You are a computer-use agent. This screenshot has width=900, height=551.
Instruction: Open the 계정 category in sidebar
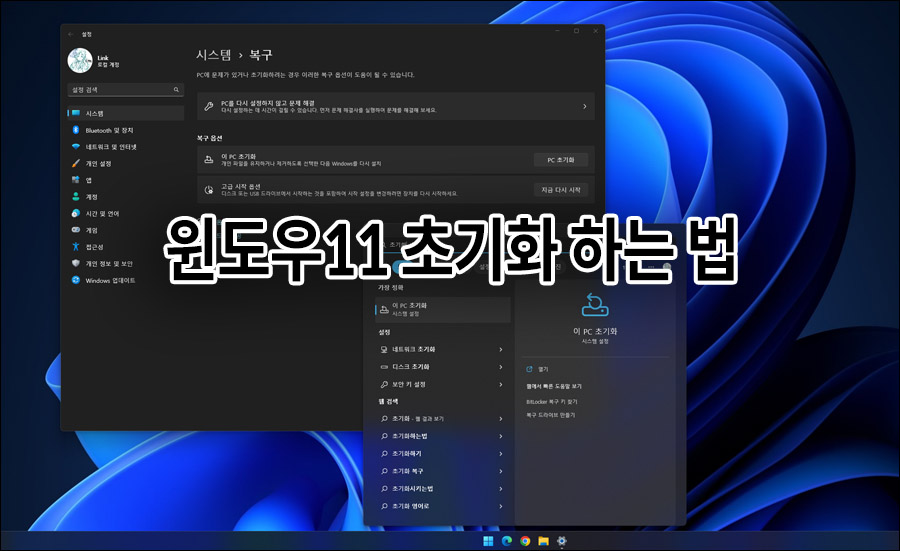(x=126, y=197)
